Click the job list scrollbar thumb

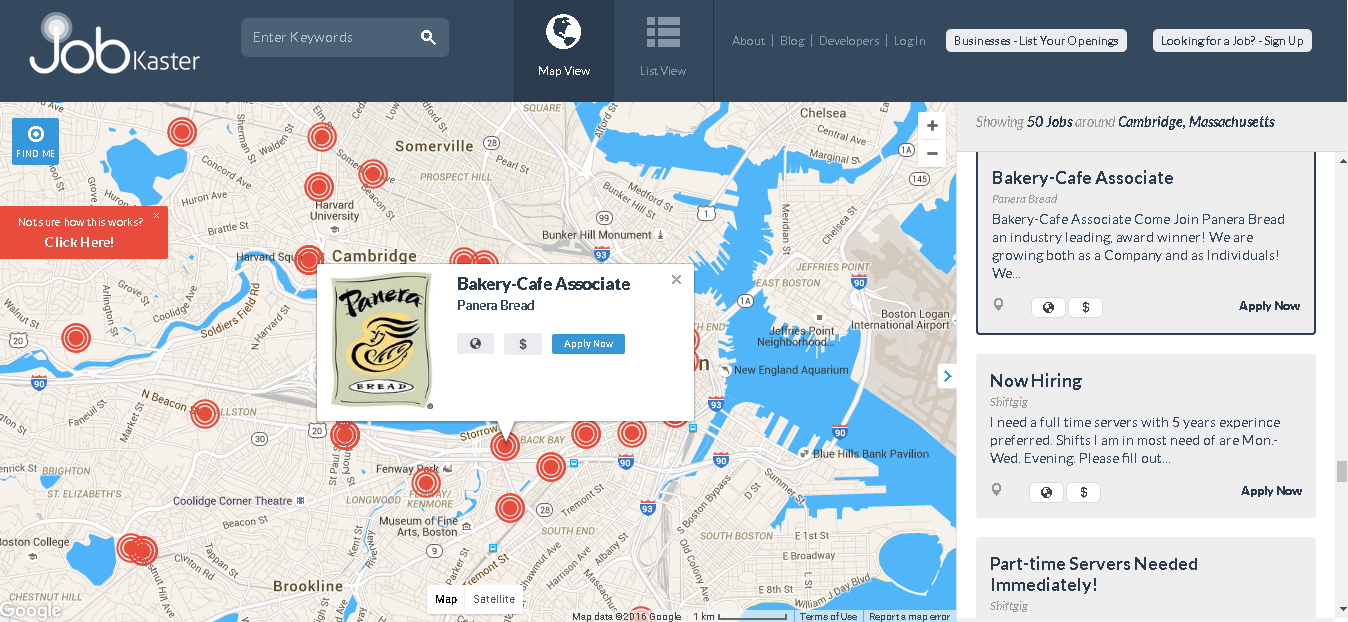[1341, 471]
